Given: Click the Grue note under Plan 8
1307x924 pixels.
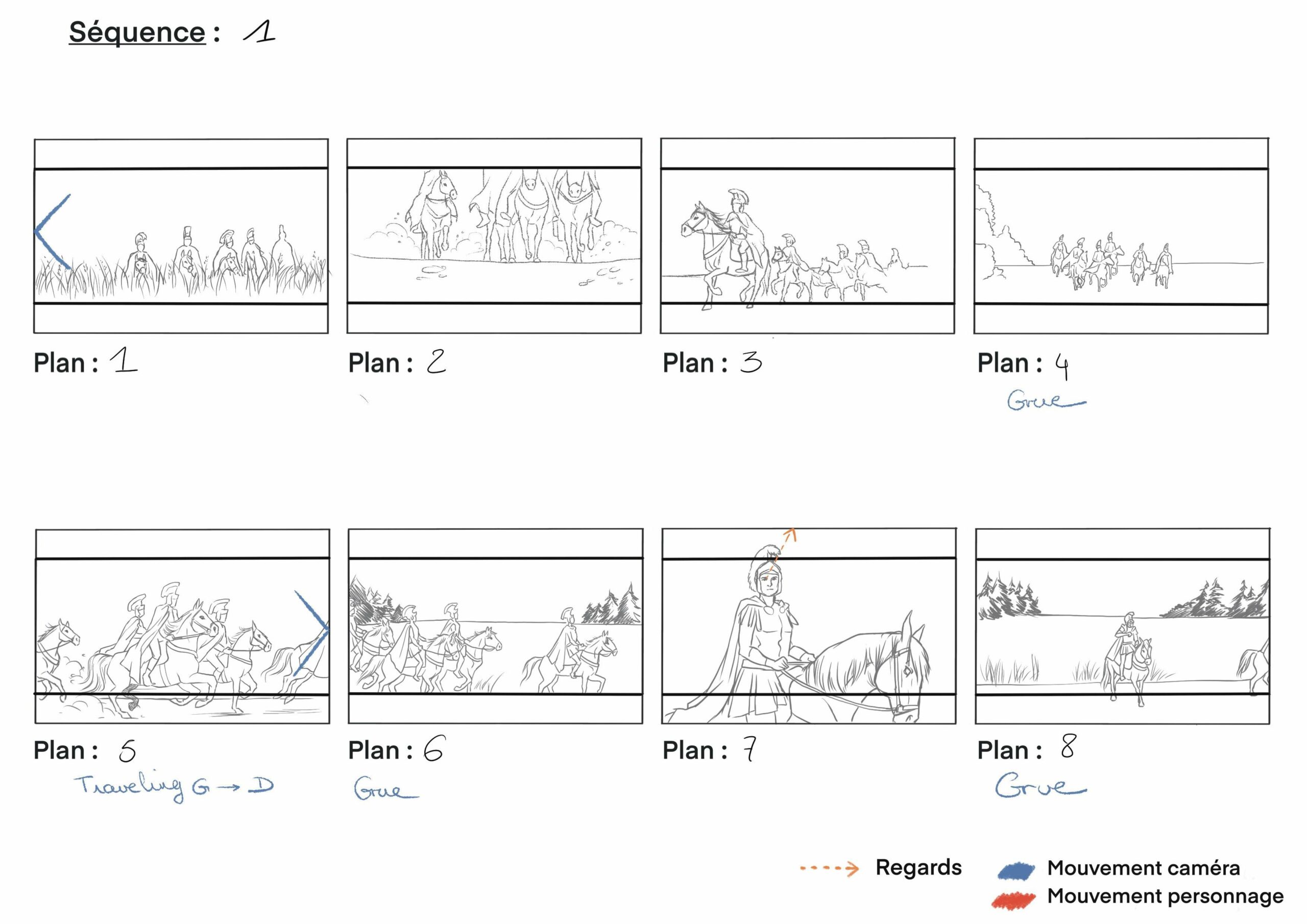Looking at the screenshot, I should pyautogui.click(x=1040, y=786).
